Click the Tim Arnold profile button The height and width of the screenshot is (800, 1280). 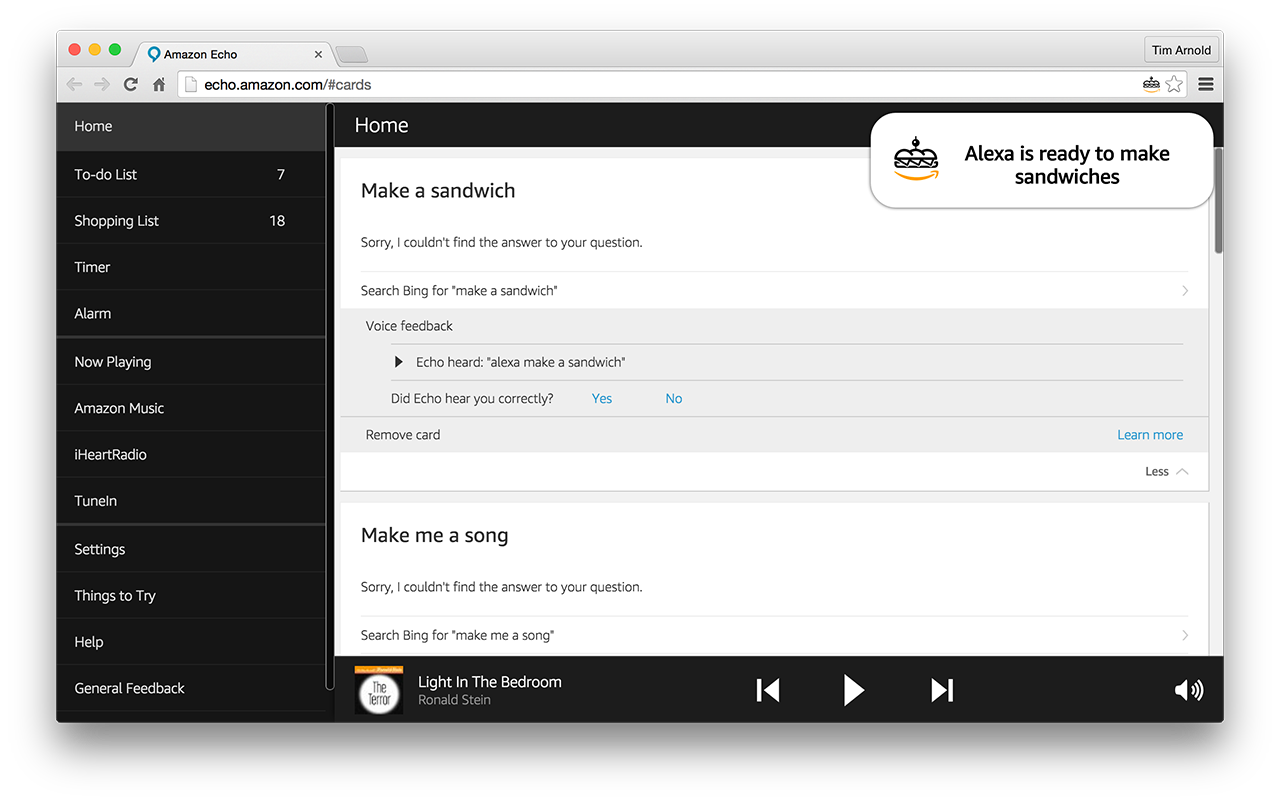1181,50
